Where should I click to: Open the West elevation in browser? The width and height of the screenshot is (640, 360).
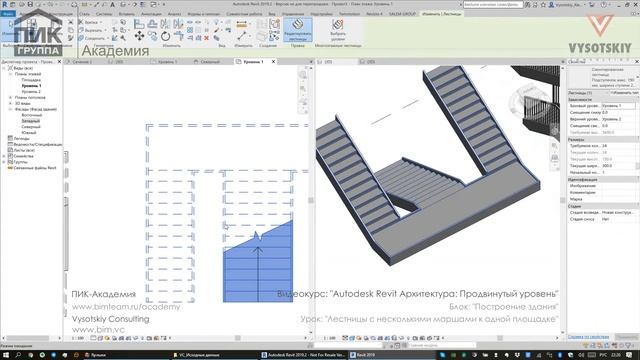[x=31, y=121]
